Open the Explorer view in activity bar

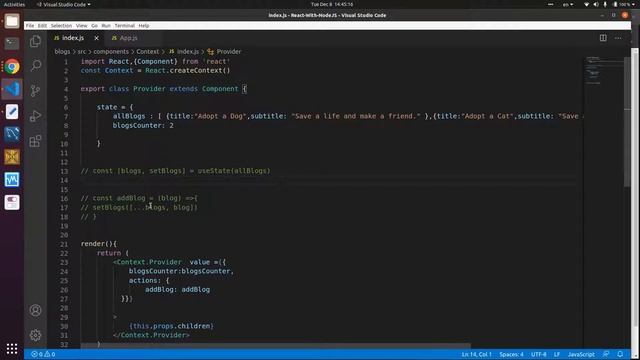tap(36, 41)
